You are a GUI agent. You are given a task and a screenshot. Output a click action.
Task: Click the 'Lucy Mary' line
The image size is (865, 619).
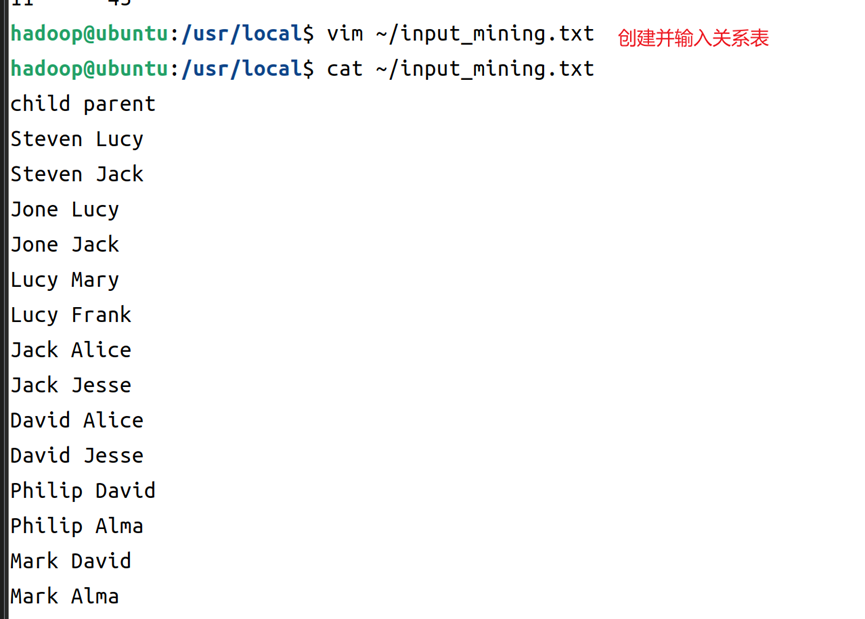(x=65, y=280)
